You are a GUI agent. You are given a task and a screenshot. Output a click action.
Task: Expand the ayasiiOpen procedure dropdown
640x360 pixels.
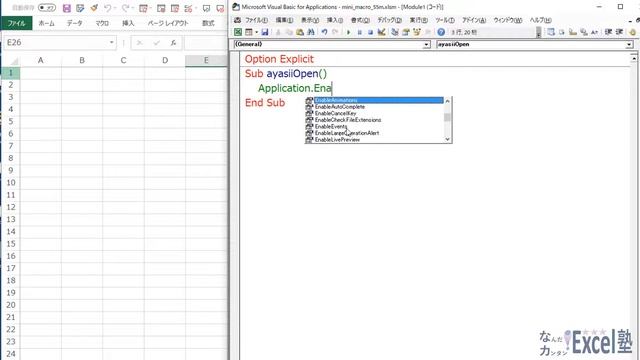click(629, 44)
